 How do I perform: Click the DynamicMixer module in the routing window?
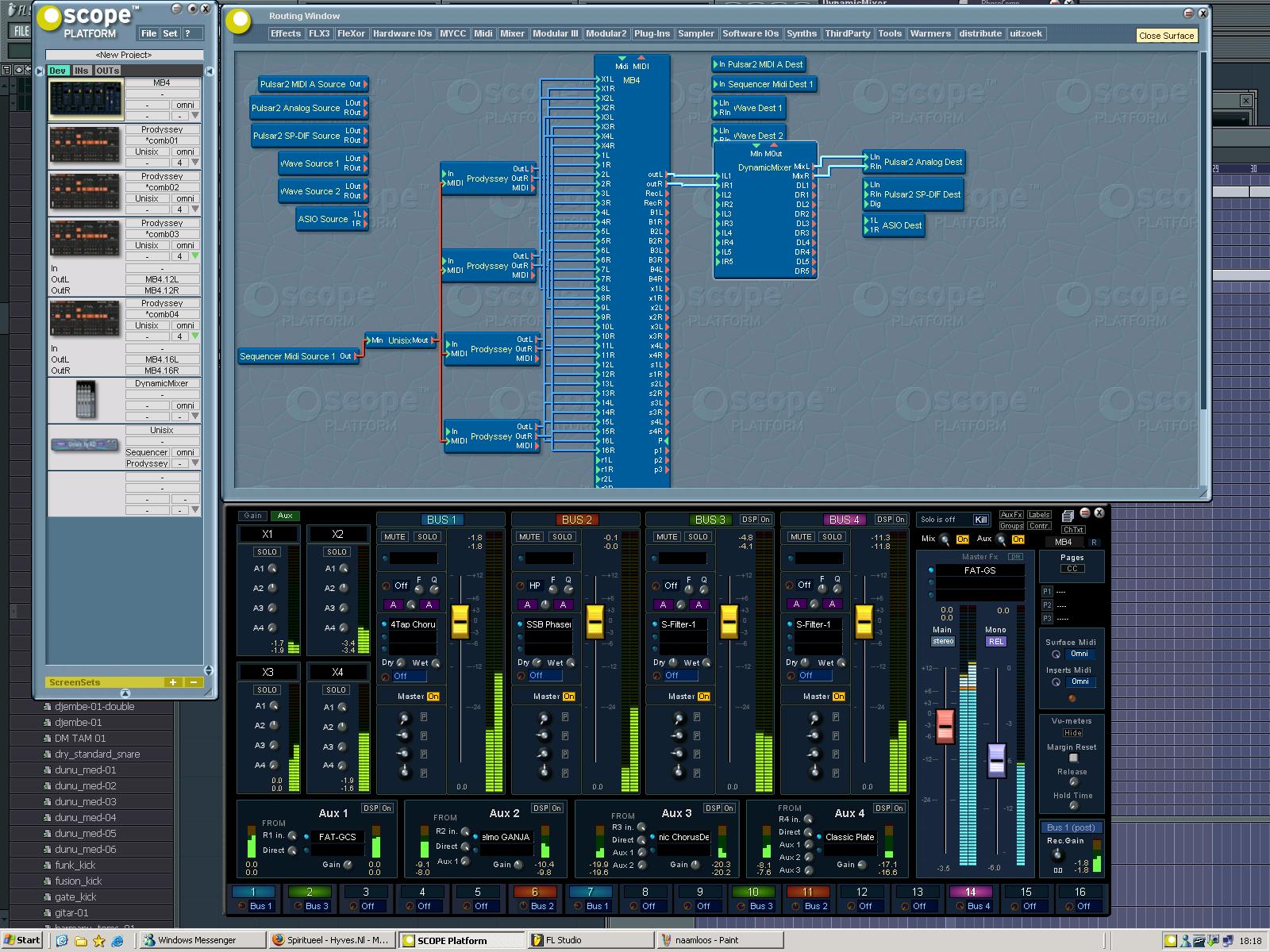coord(764,210)
